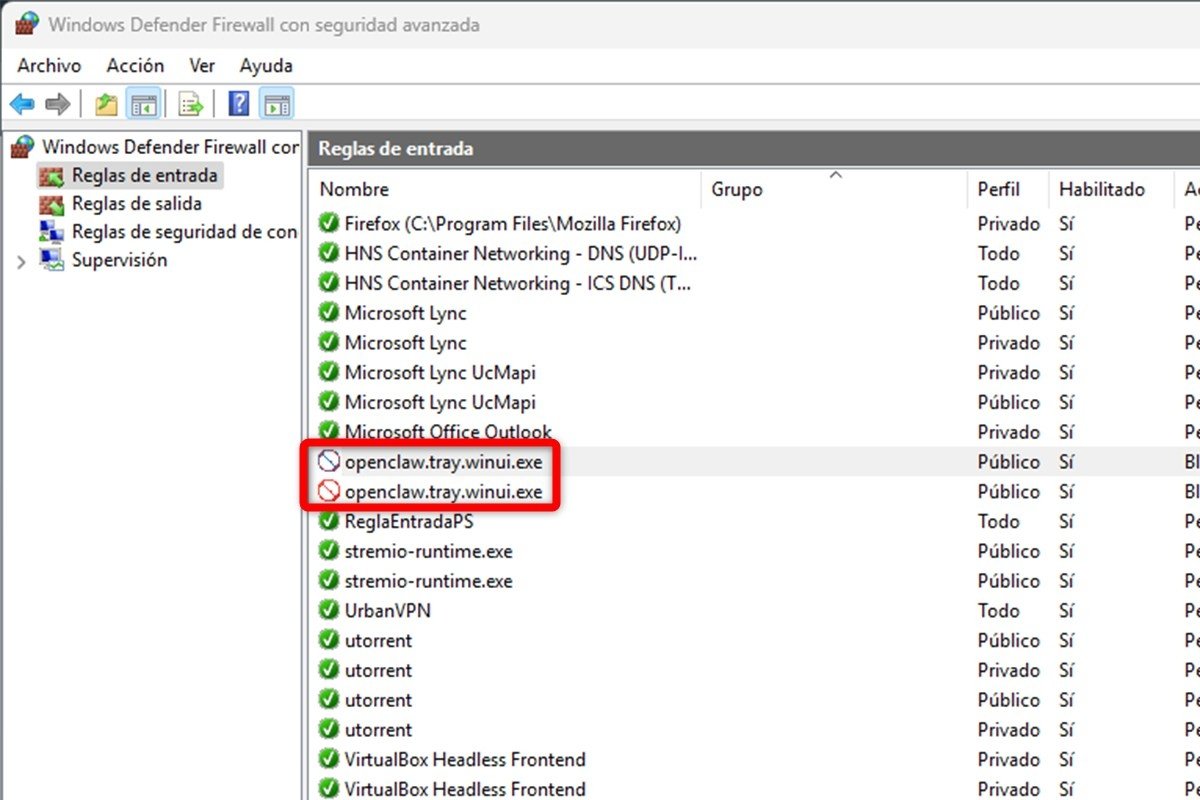The image size is (1200, 800).
Task: Sort by the Habilitado column header
Action: click(x=1111, y=189)
